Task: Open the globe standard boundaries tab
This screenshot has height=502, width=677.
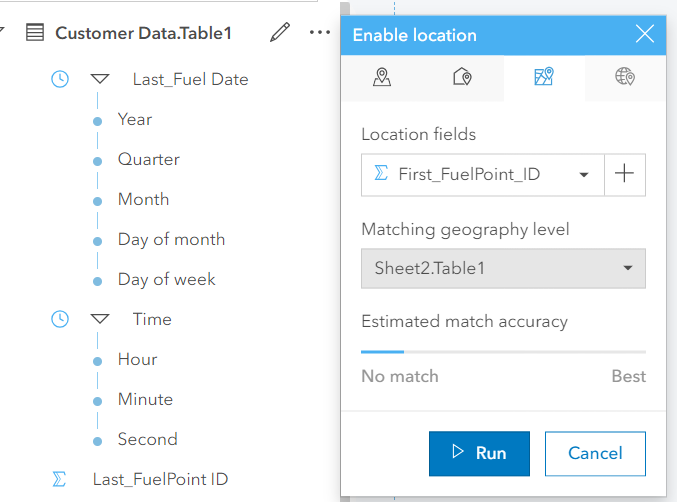Action: [x=625, y=77]
